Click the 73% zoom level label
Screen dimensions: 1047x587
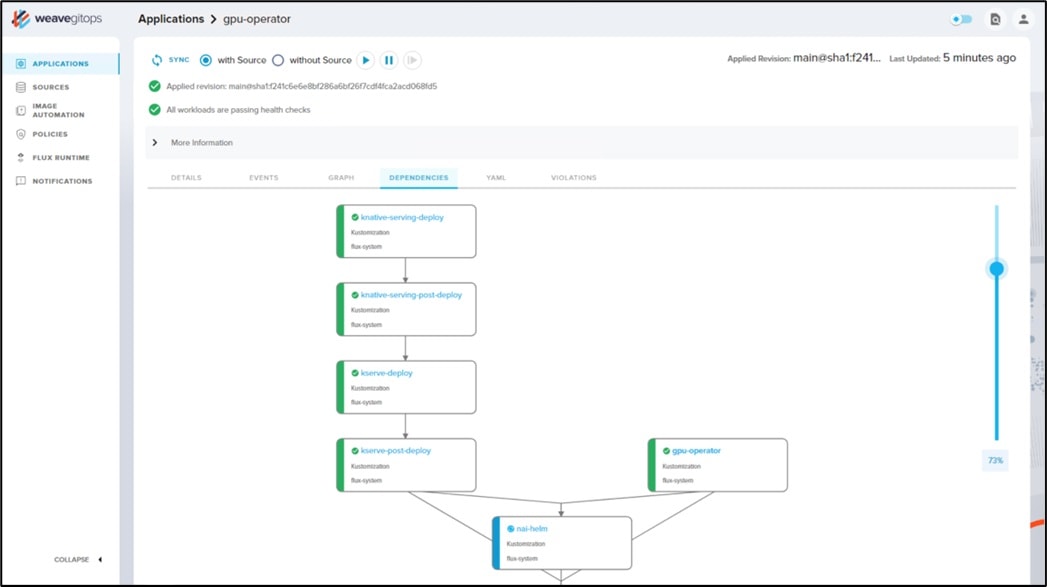pyautogui.click(x=996, y=460)
